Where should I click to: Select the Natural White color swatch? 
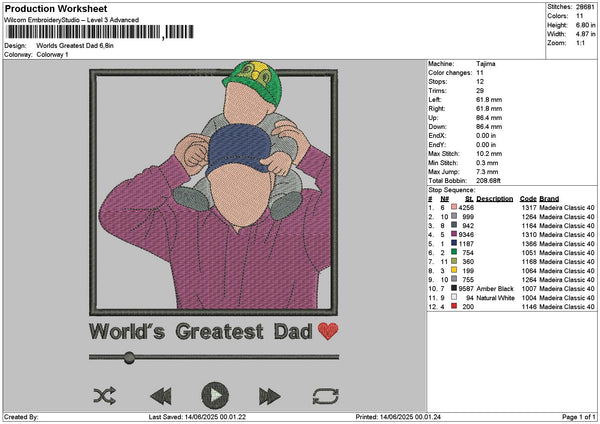455,298
